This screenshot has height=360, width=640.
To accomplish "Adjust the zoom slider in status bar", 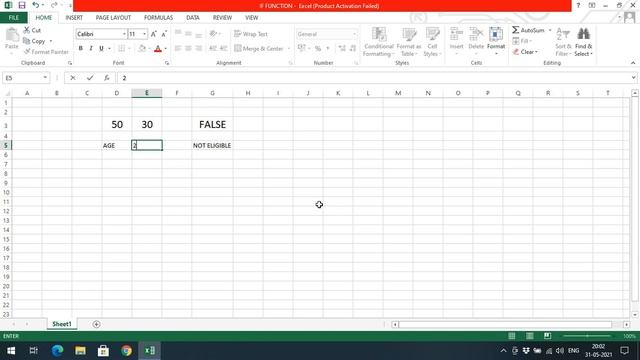I will click(x=587, y=336).
